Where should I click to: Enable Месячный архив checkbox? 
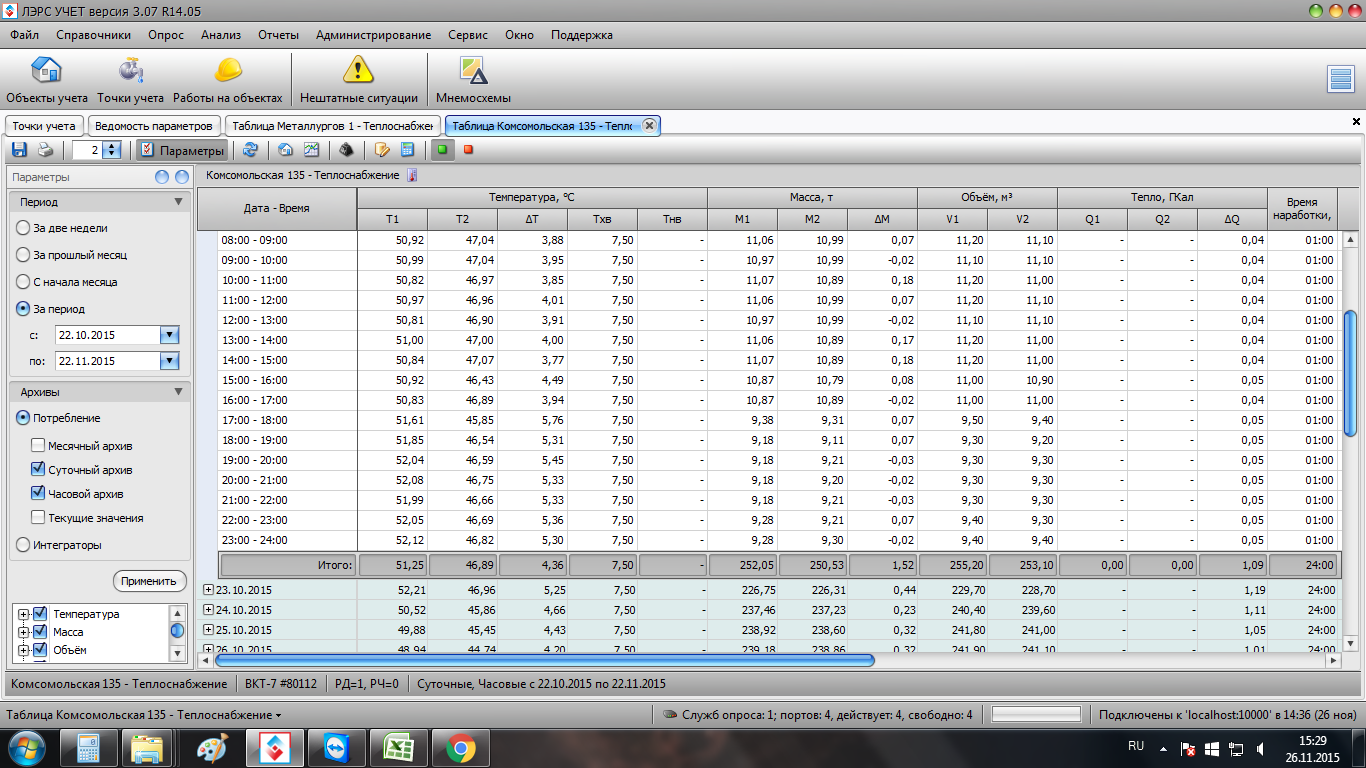click(x=38, y=446)
